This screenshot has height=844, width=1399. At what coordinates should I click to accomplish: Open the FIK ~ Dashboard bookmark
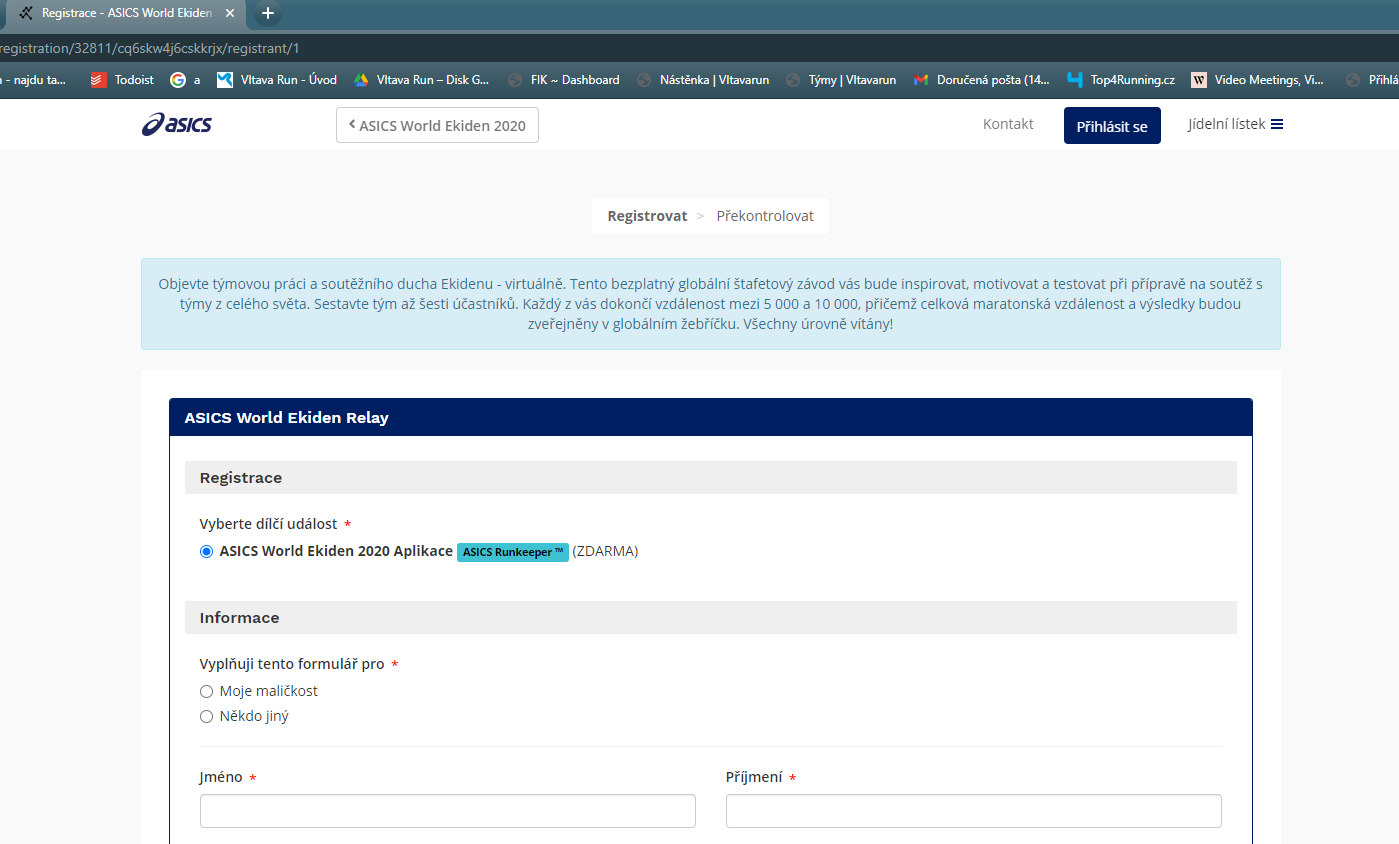563,80
